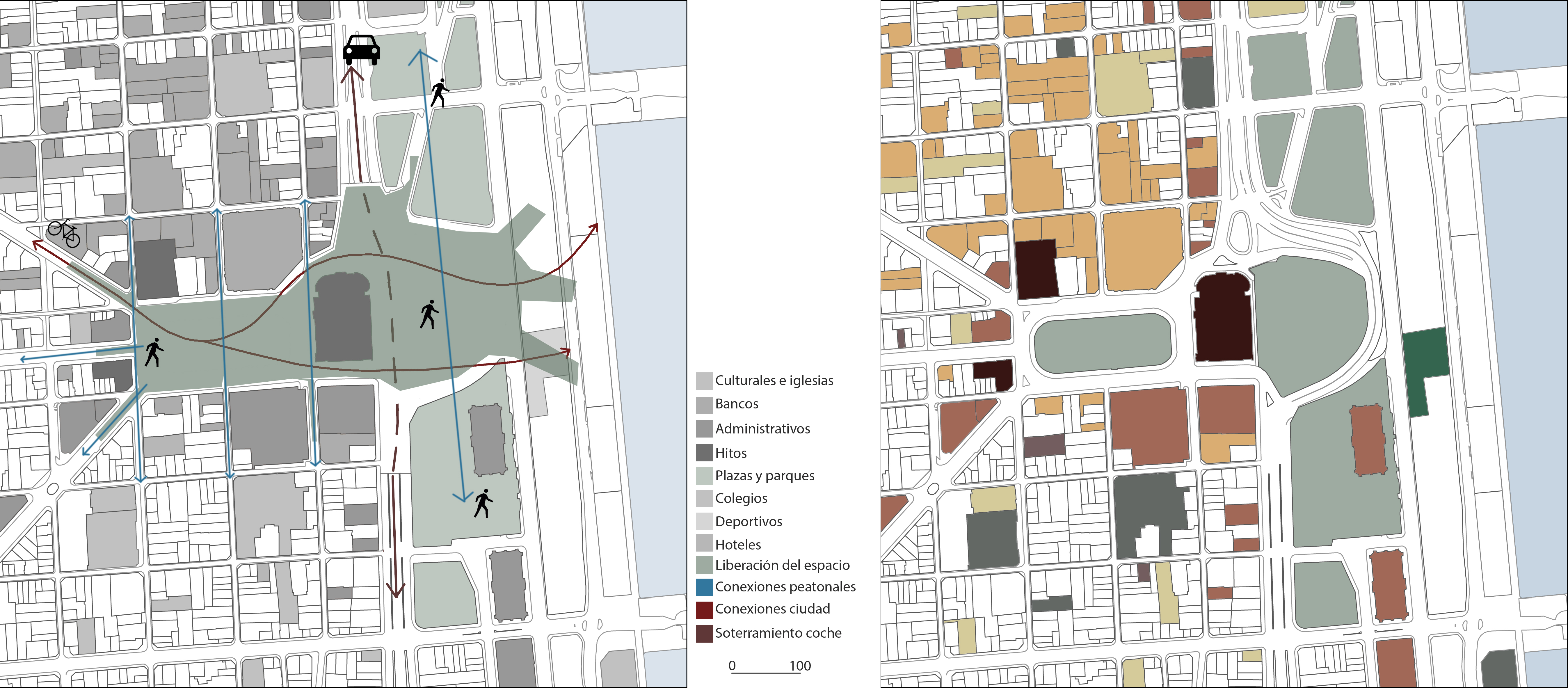This screenshot has height=688, width=1568.
Task: Click the 'Administrativos' legend label
Action: click(x=762, y=429)
